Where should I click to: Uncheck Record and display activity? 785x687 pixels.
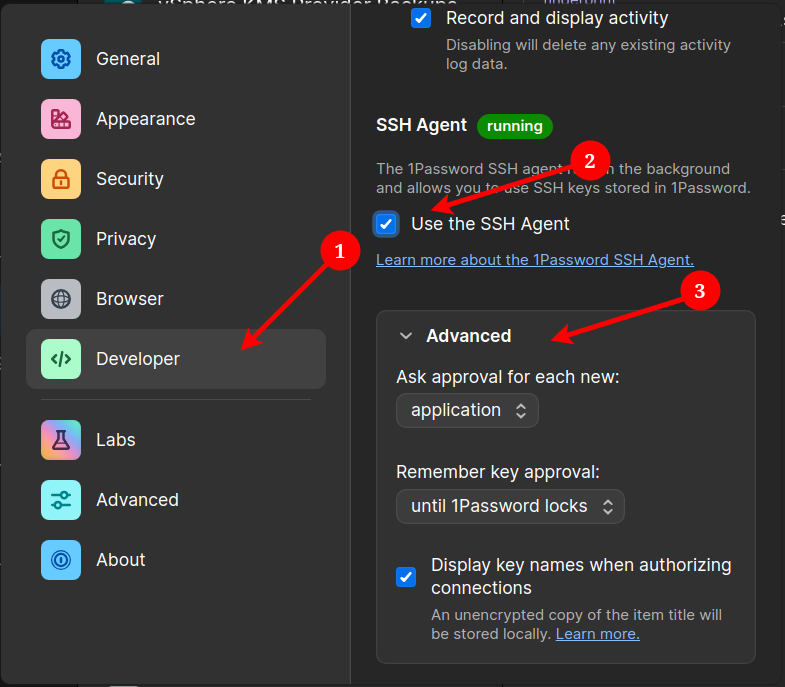point(421,19)
